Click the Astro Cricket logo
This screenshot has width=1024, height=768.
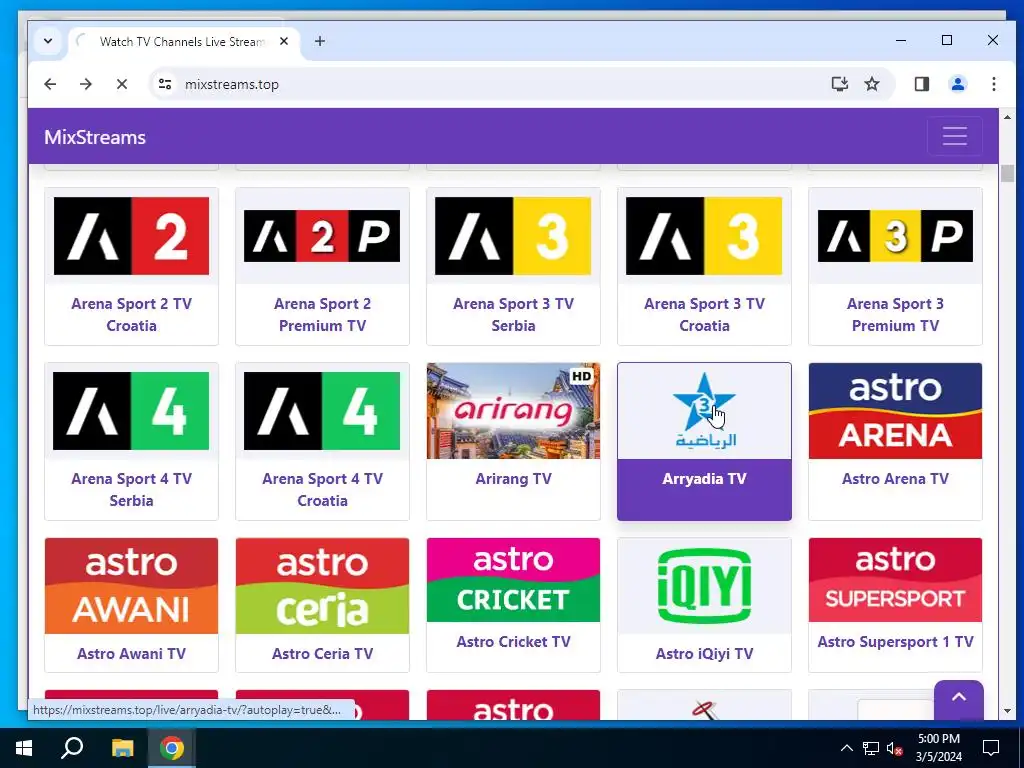[513, 580]
